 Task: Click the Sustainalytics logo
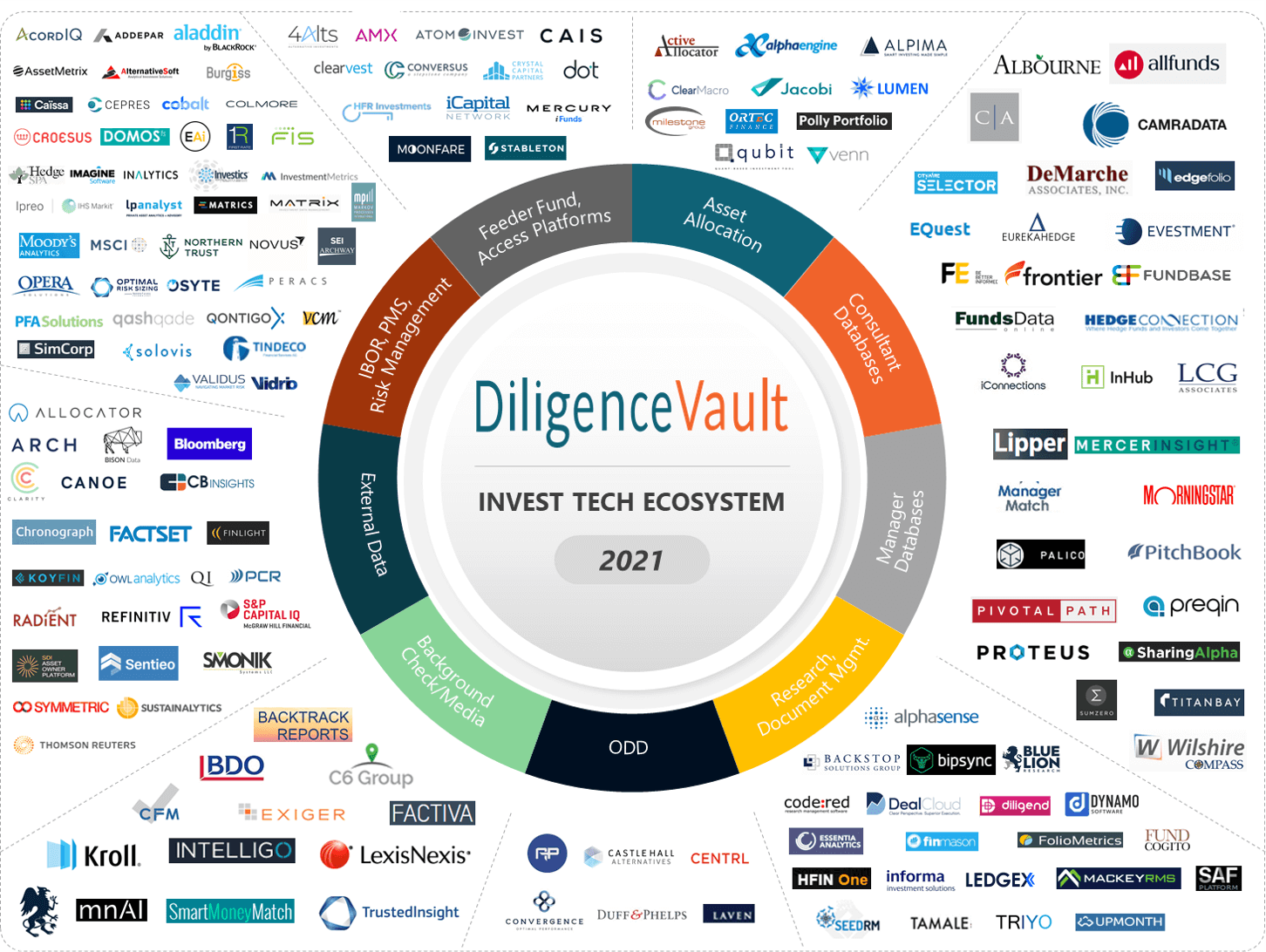(x=169, y=707)
